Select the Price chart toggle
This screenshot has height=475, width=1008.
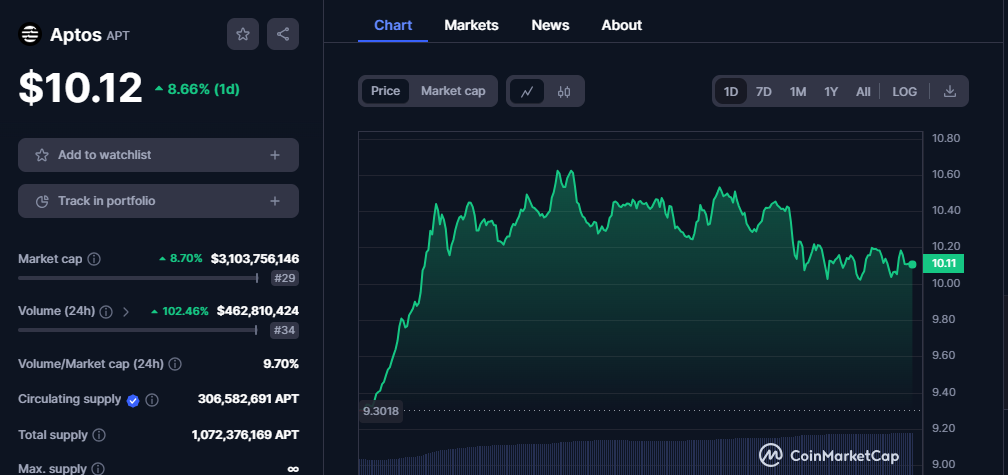[x=386, y=91]
